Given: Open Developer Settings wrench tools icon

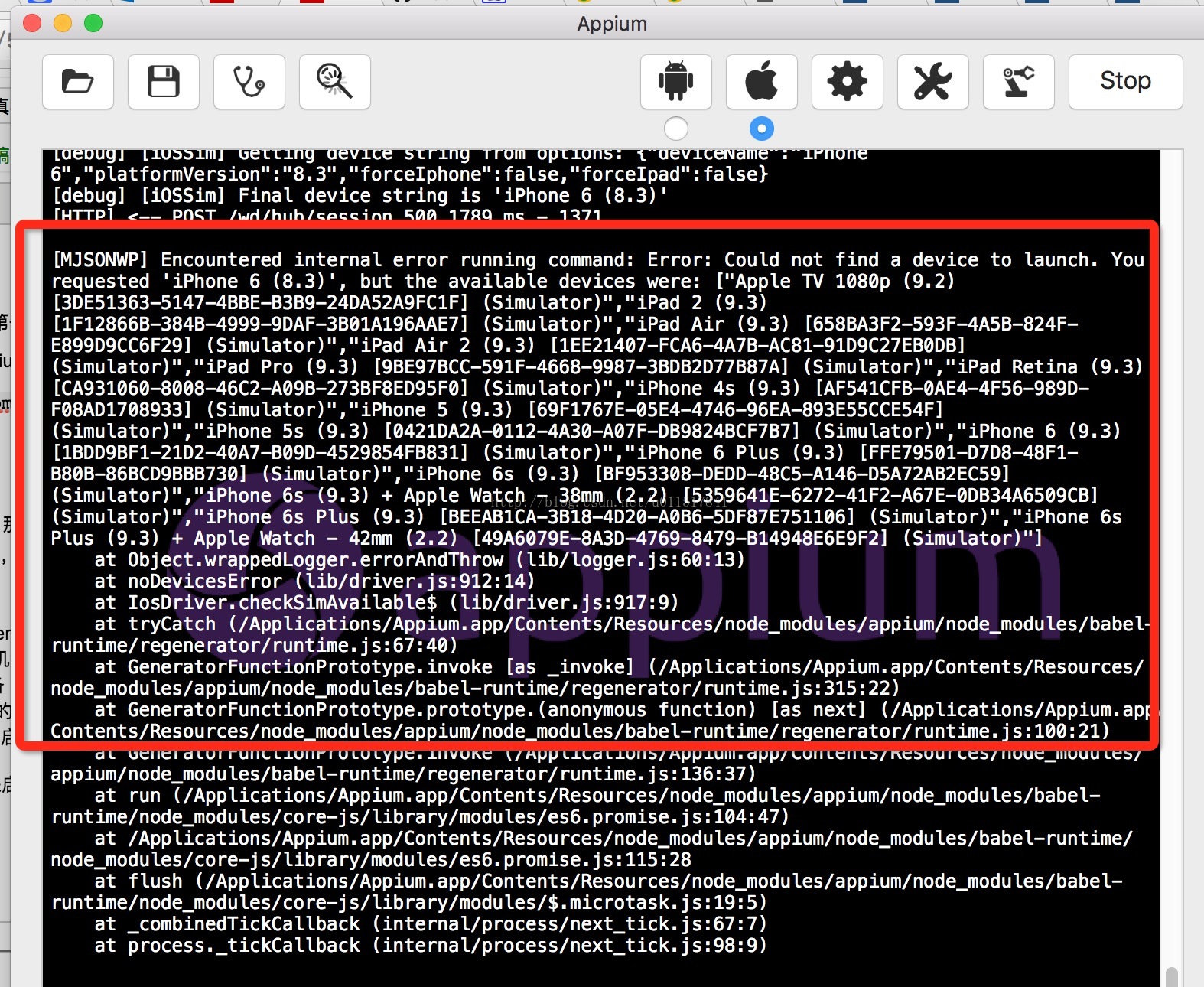Looking at the screenshot, I should click(x=933, y=81).
